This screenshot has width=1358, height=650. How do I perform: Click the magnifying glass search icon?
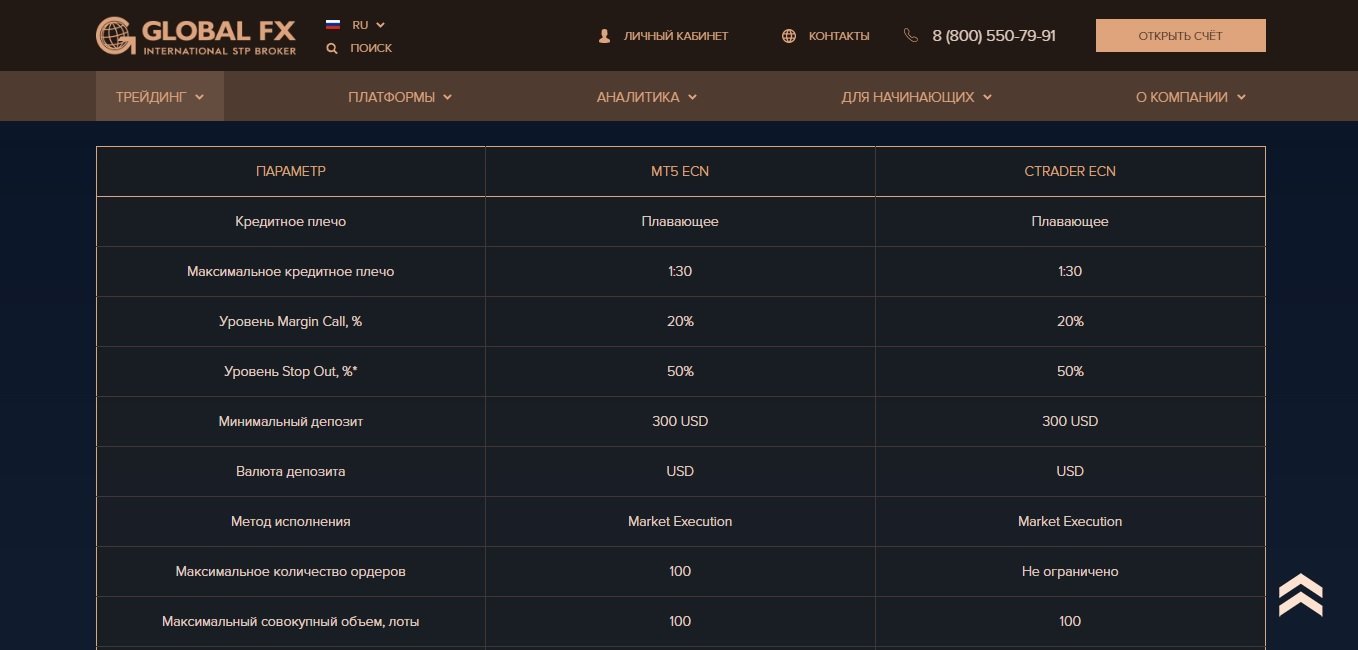tap(332, 48)
